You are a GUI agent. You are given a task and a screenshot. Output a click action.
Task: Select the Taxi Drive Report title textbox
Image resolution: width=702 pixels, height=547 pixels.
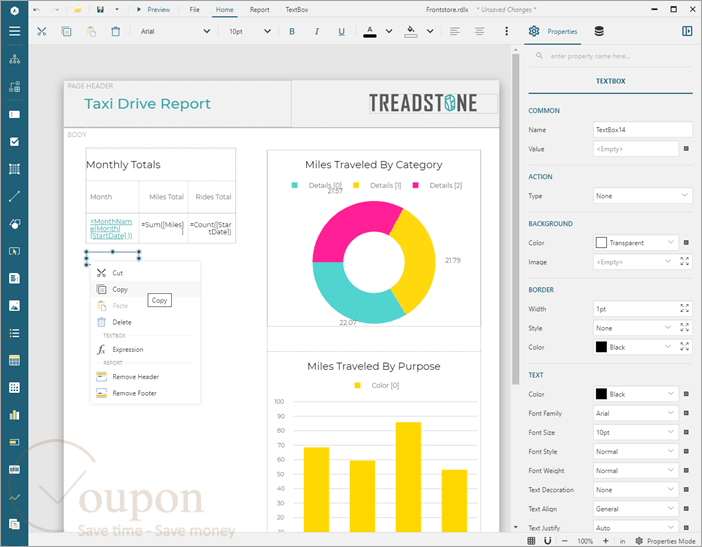[147, 104]
